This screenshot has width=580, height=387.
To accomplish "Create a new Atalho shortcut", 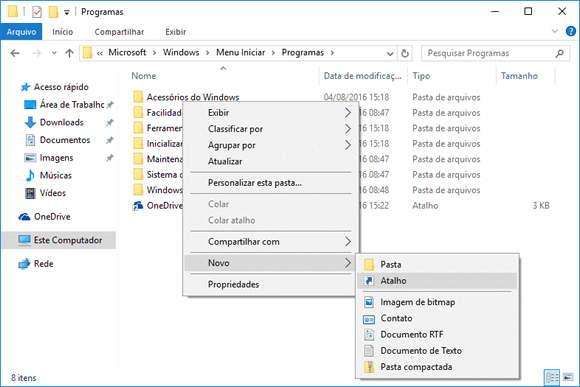I will pos(437,281).
